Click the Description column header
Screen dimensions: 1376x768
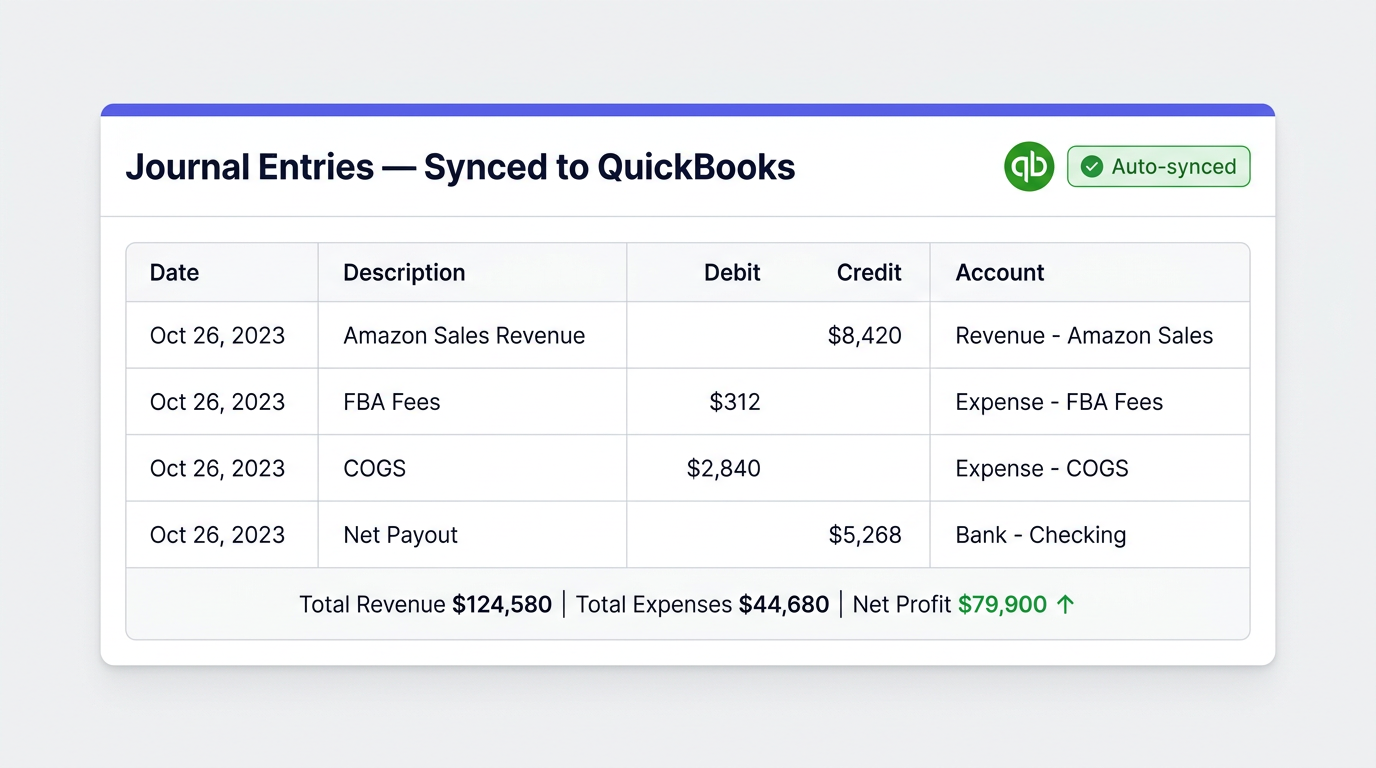tap(404, 272)
